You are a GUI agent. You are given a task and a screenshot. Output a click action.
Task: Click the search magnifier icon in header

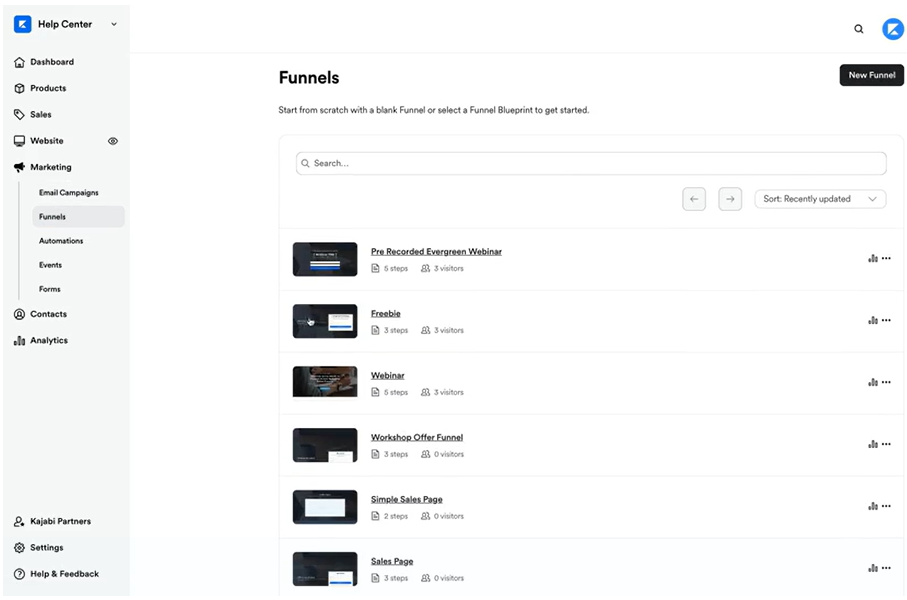click(858, 29)
